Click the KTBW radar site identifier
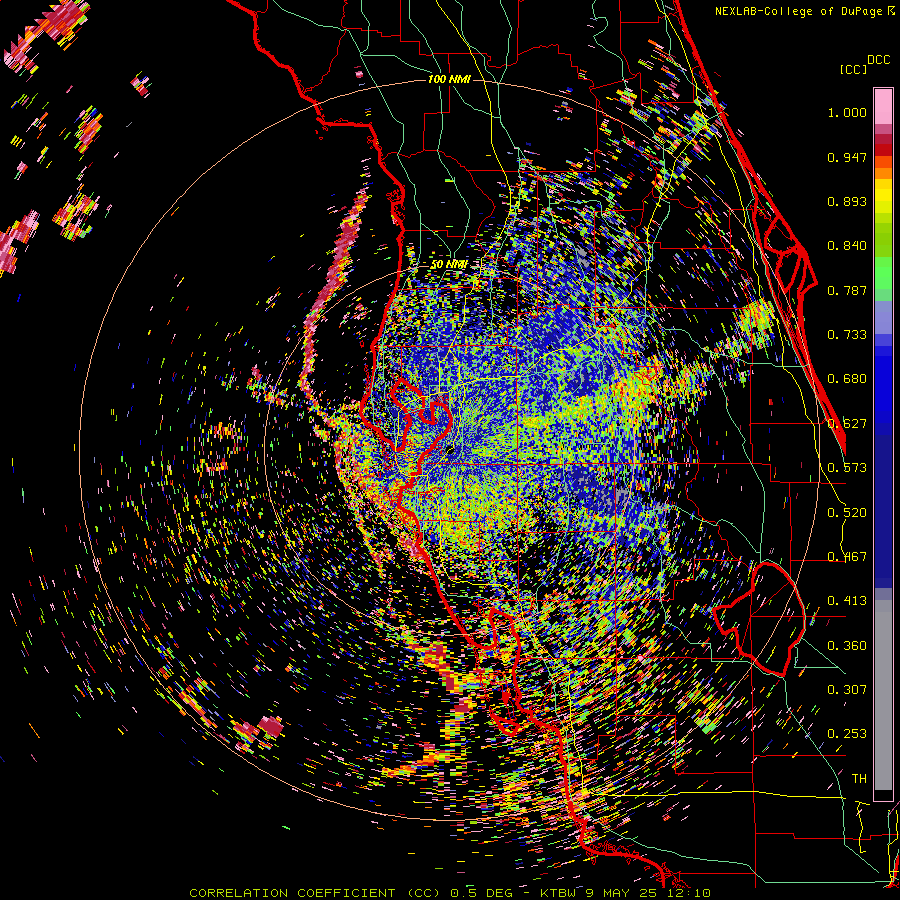 coord(559,893)
